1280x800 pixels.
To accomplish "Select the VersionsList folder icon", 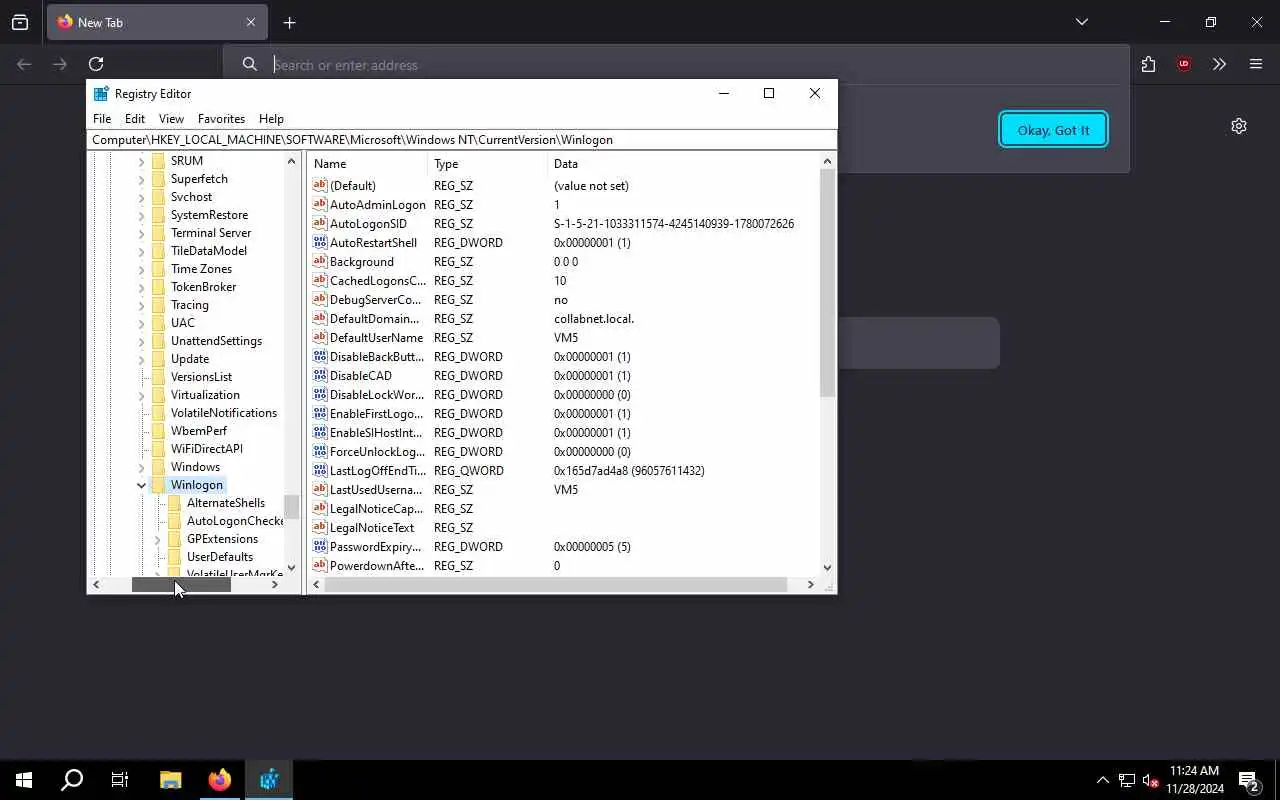I will tap(158, 377).
